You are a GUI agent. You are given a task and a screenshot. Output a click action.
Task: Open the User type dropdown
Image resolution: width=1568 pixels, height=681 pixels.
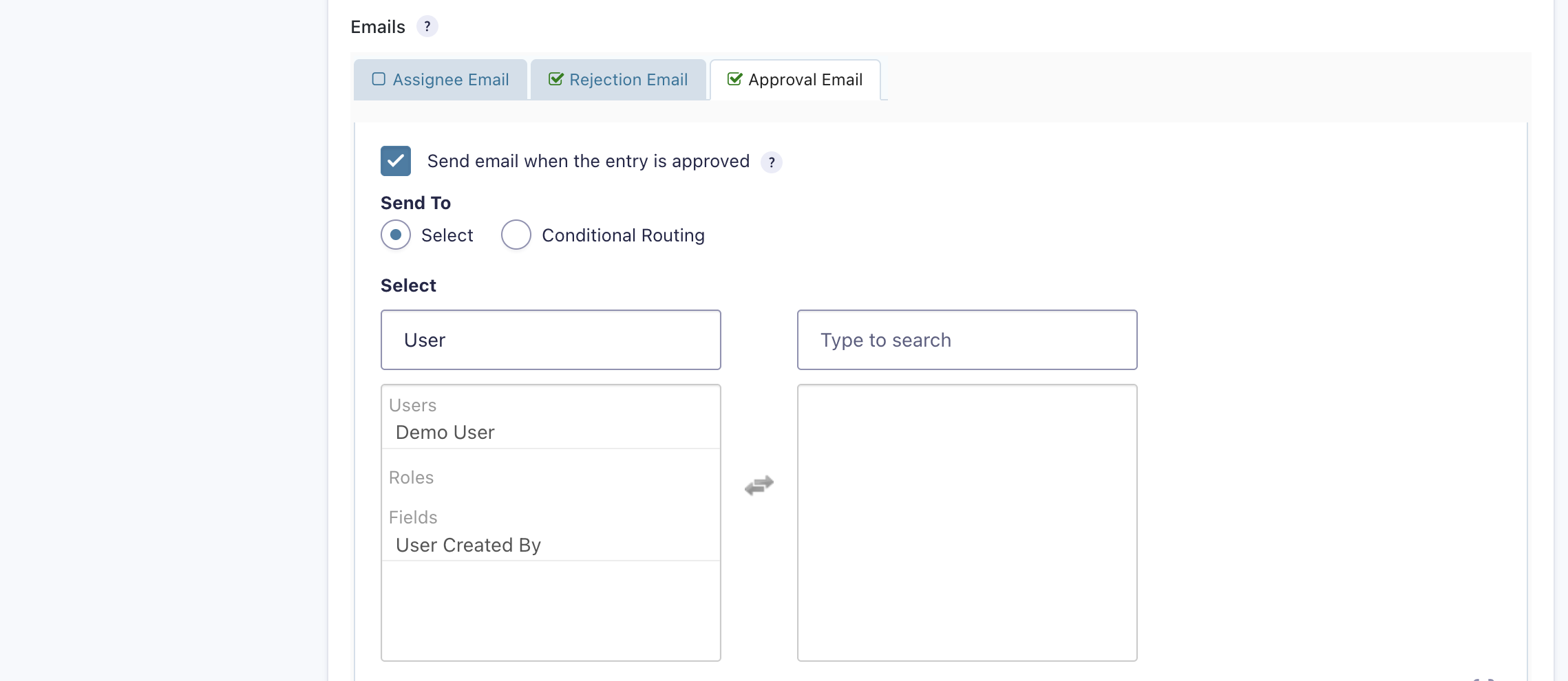click(551, 340)
